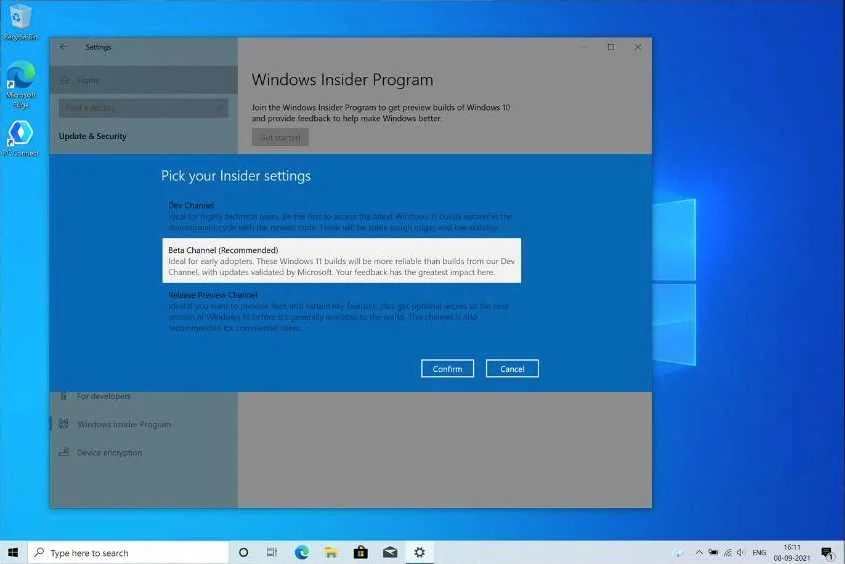The height and width of the screenshot is (564, 845).
Task: Click the Device encryption sidebar icon
Action: click(x=64, y=452)
